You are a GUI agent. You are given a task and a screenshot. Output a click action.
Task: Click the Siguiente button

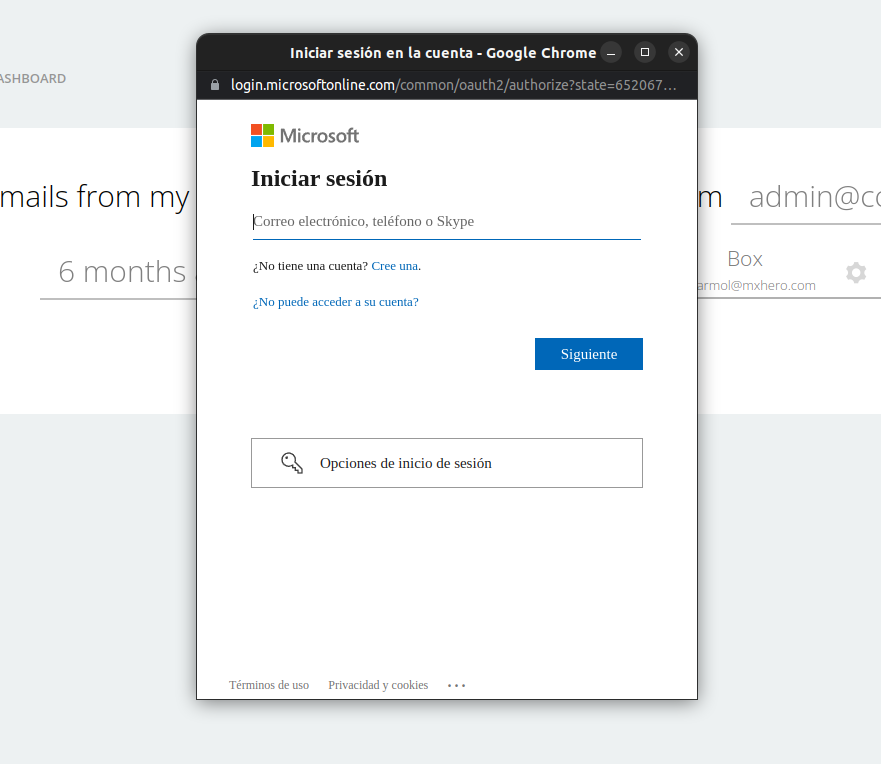click(x=589, y=354)
